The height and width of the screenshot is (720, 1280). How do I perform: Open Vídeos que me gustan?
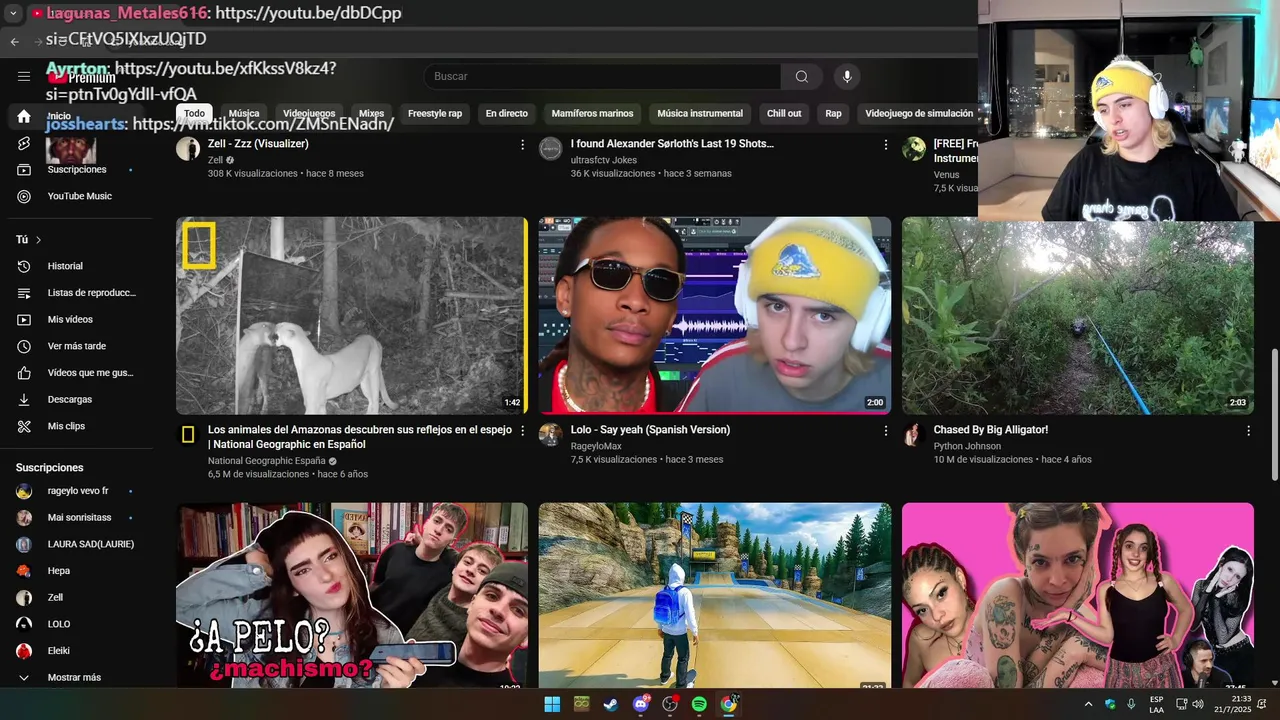(x=77, y=373)
